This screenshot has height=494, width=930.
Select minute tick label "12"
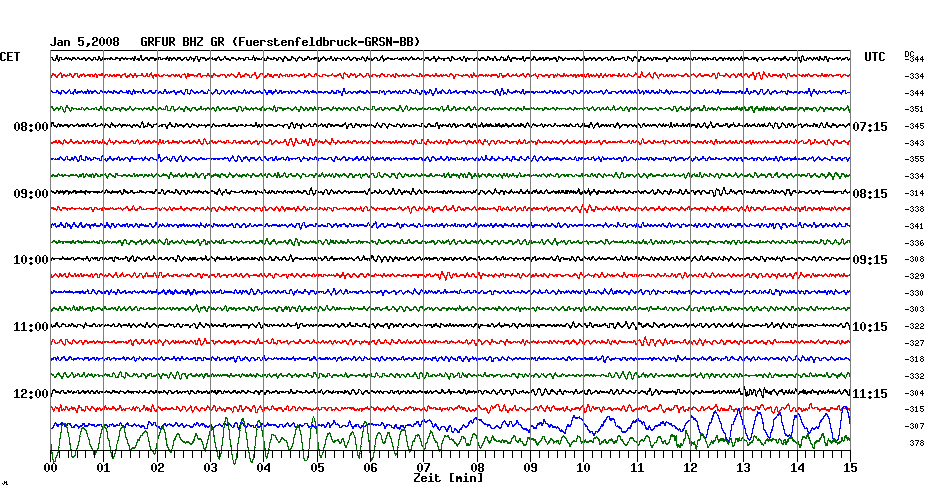(690, 467)
